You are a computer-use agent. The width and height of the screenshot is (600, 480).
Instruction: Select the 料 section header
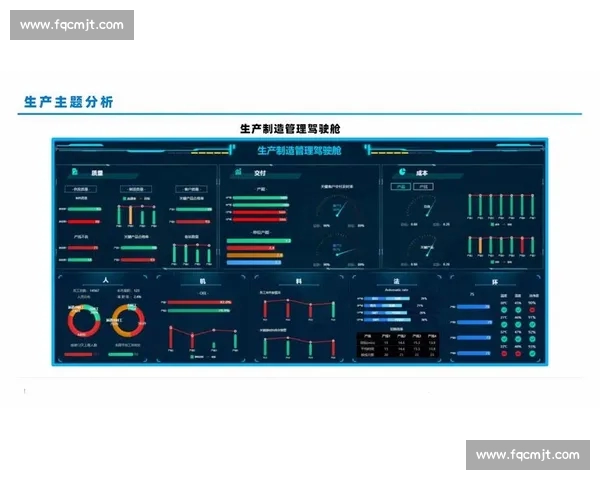pyautogui.click(x=298, y=281)
